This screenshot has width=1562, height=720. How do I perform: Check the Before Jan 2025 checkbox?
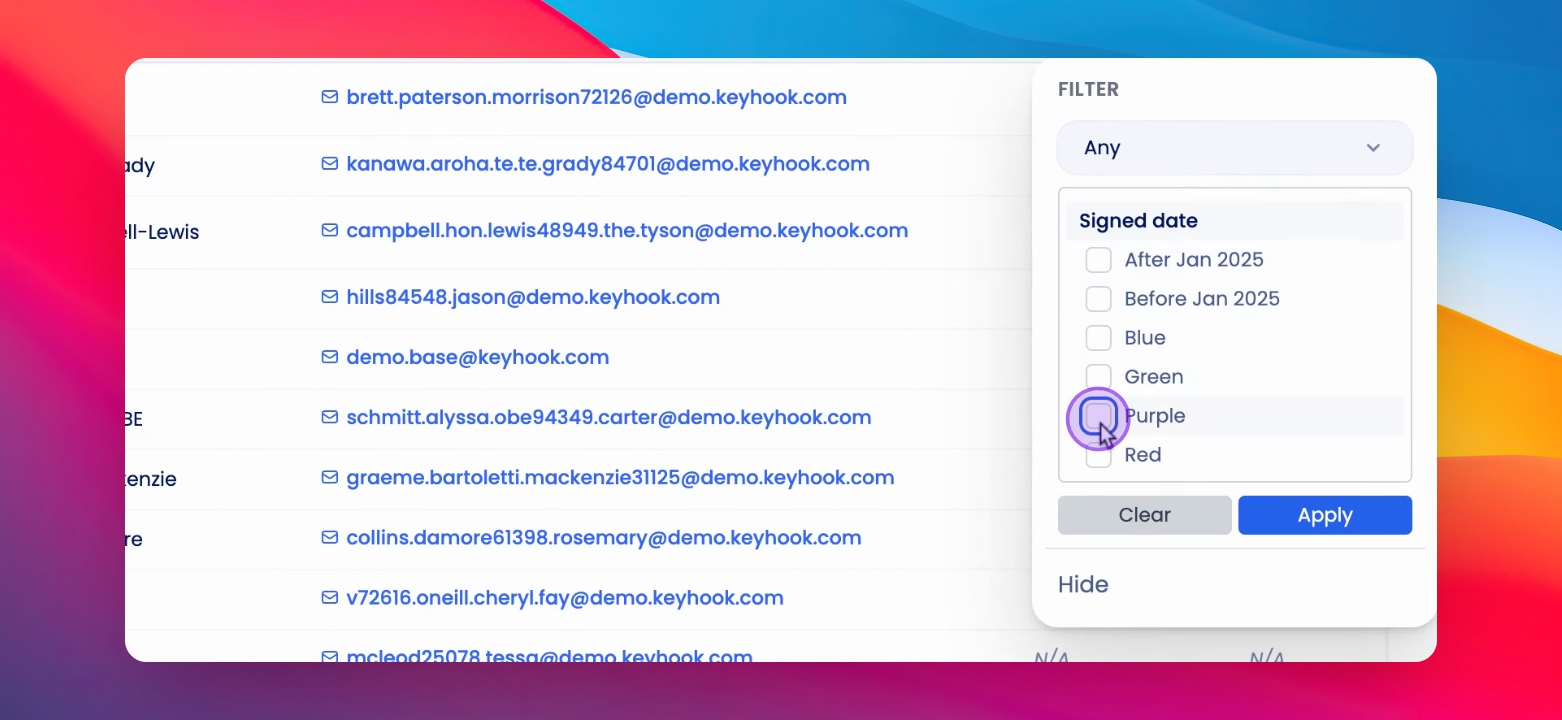pos(1098,299)
